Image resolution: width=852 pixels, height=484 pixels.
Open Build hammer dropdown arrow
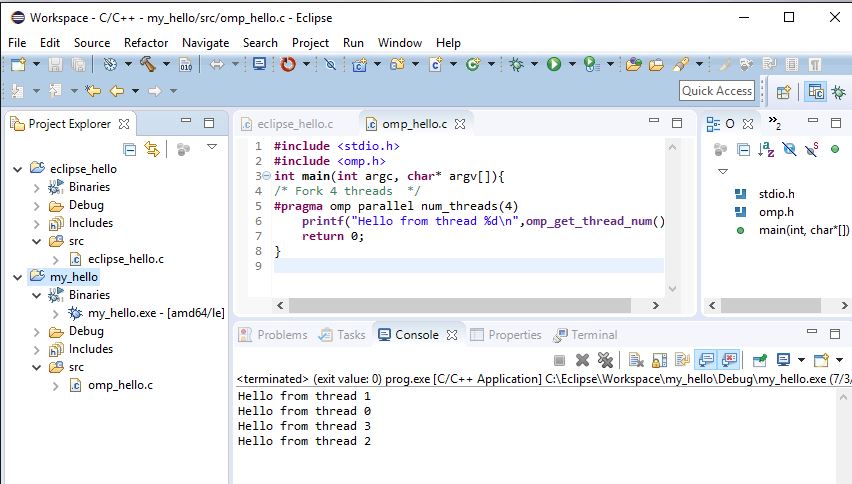click(x=166, y=65)
